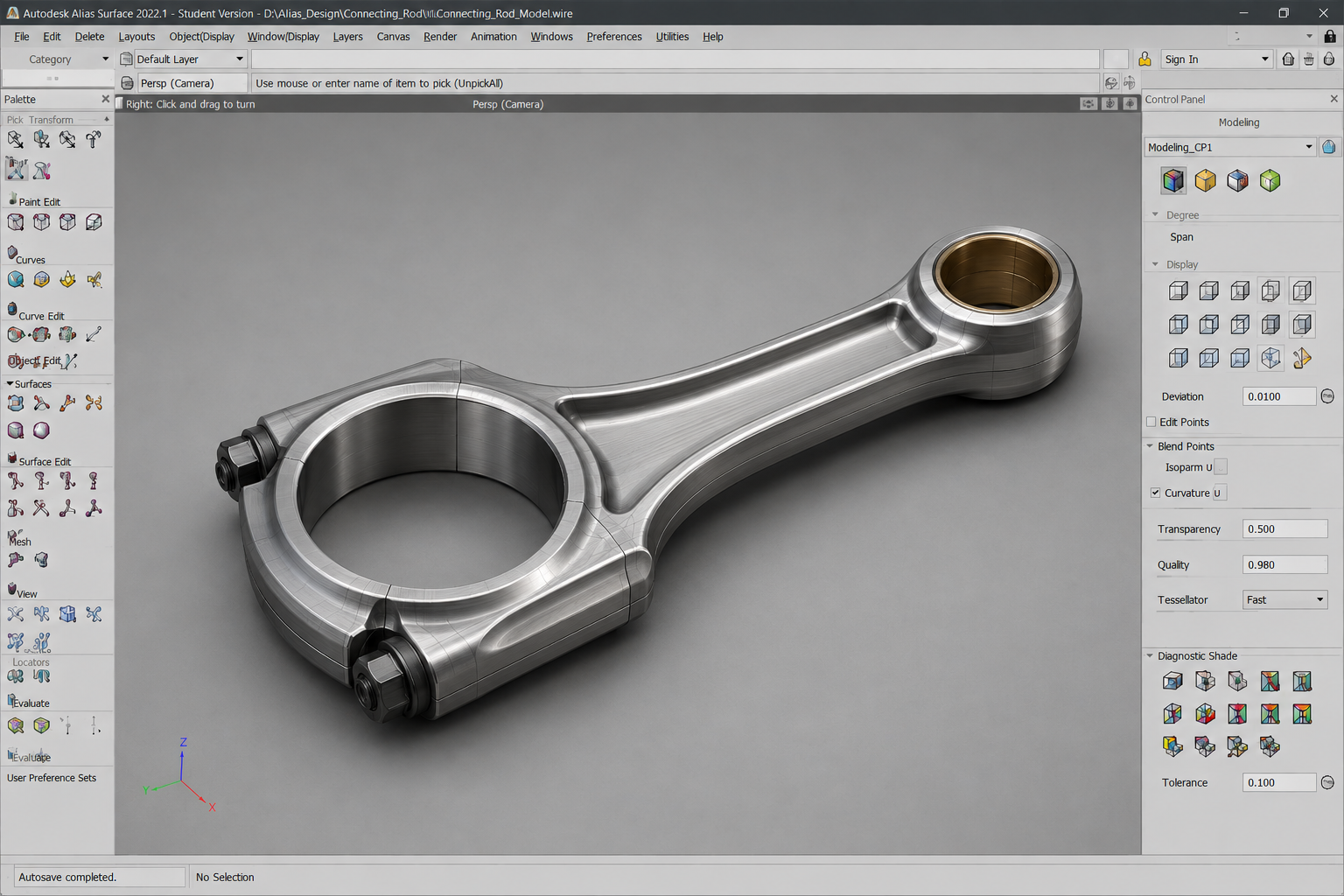Open the Tessellator dropdown set to Fast

coord(1285,599)
